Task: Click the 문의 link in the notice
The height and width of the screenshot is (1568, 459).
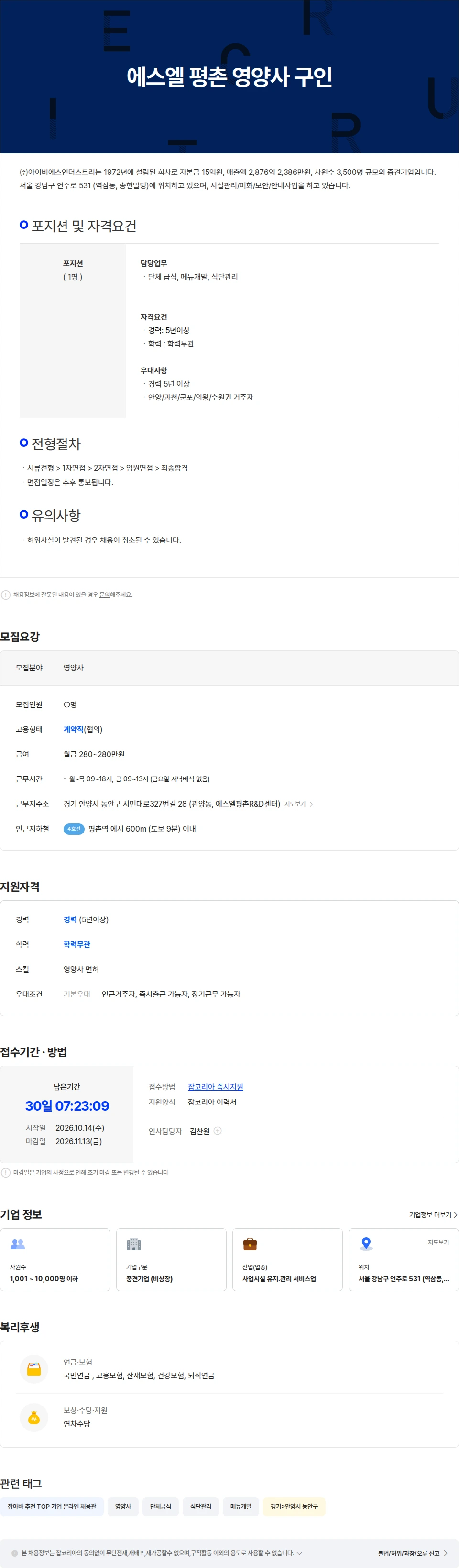Action: coord(105,595)
